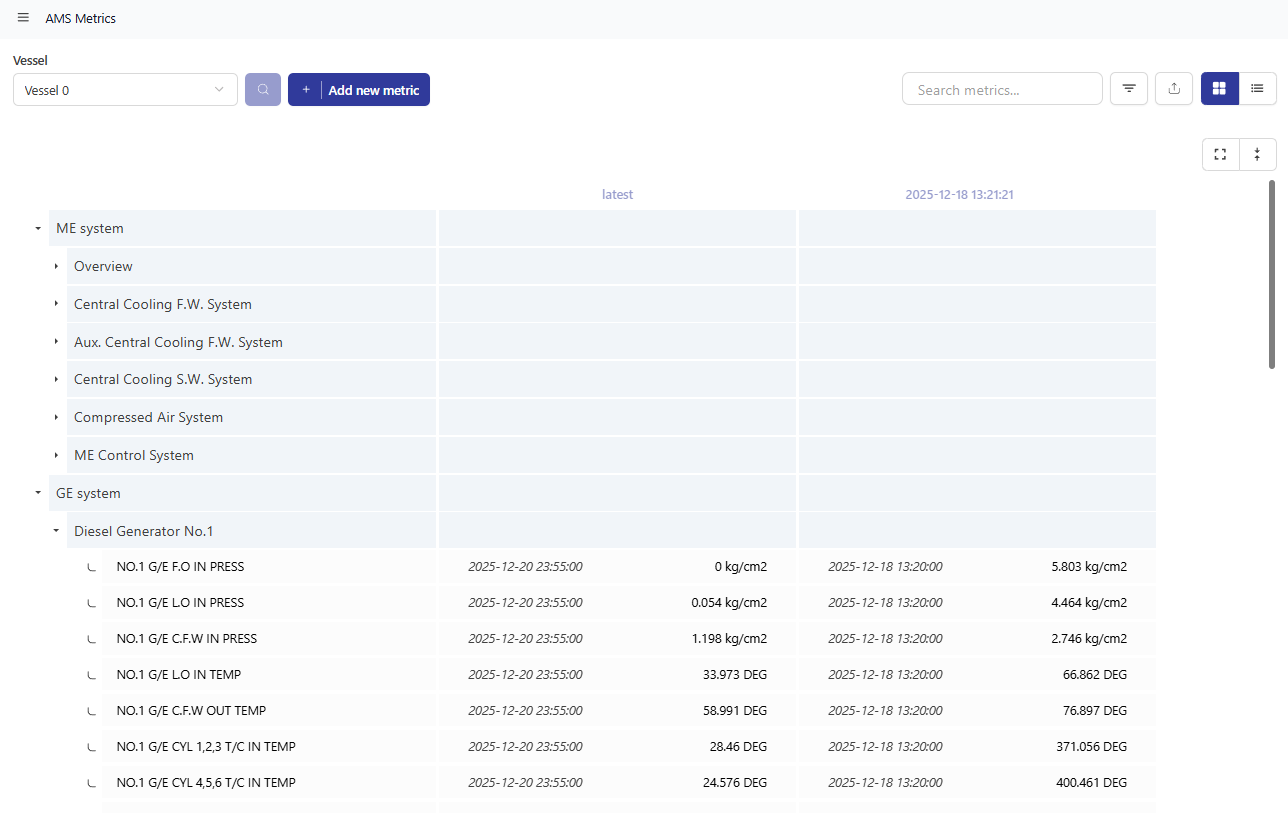Expand the Overview section
The height and width of the screenshot is (821, 1288).
coord(56,266)
